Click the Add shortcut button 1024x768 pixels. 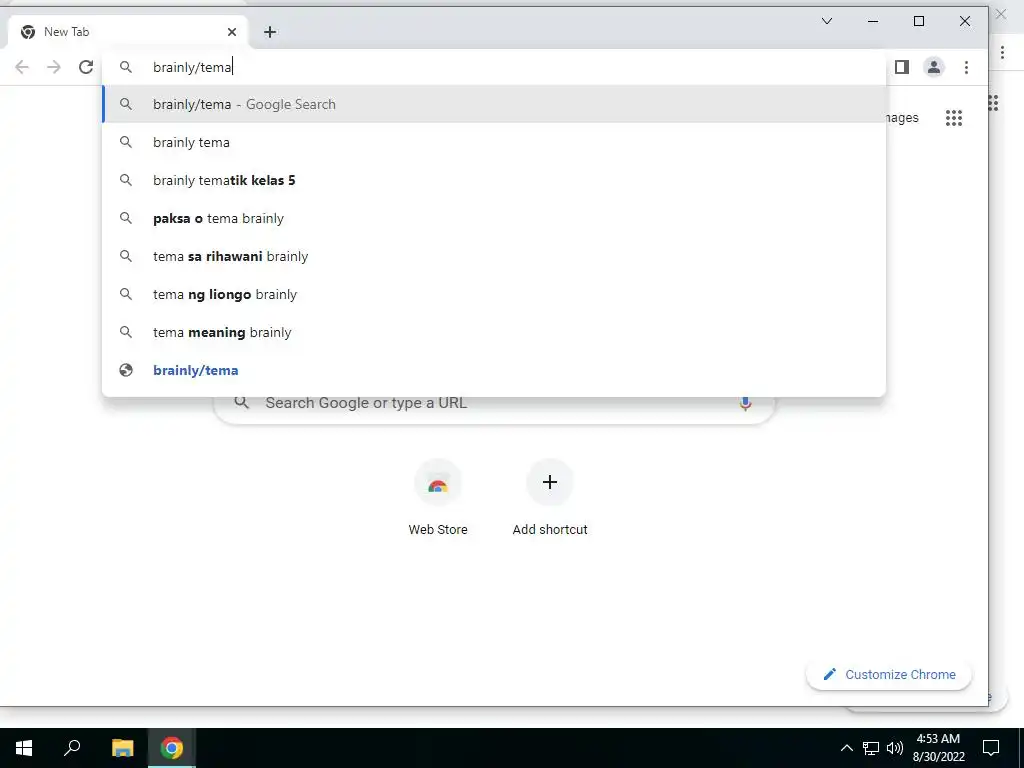550,498
